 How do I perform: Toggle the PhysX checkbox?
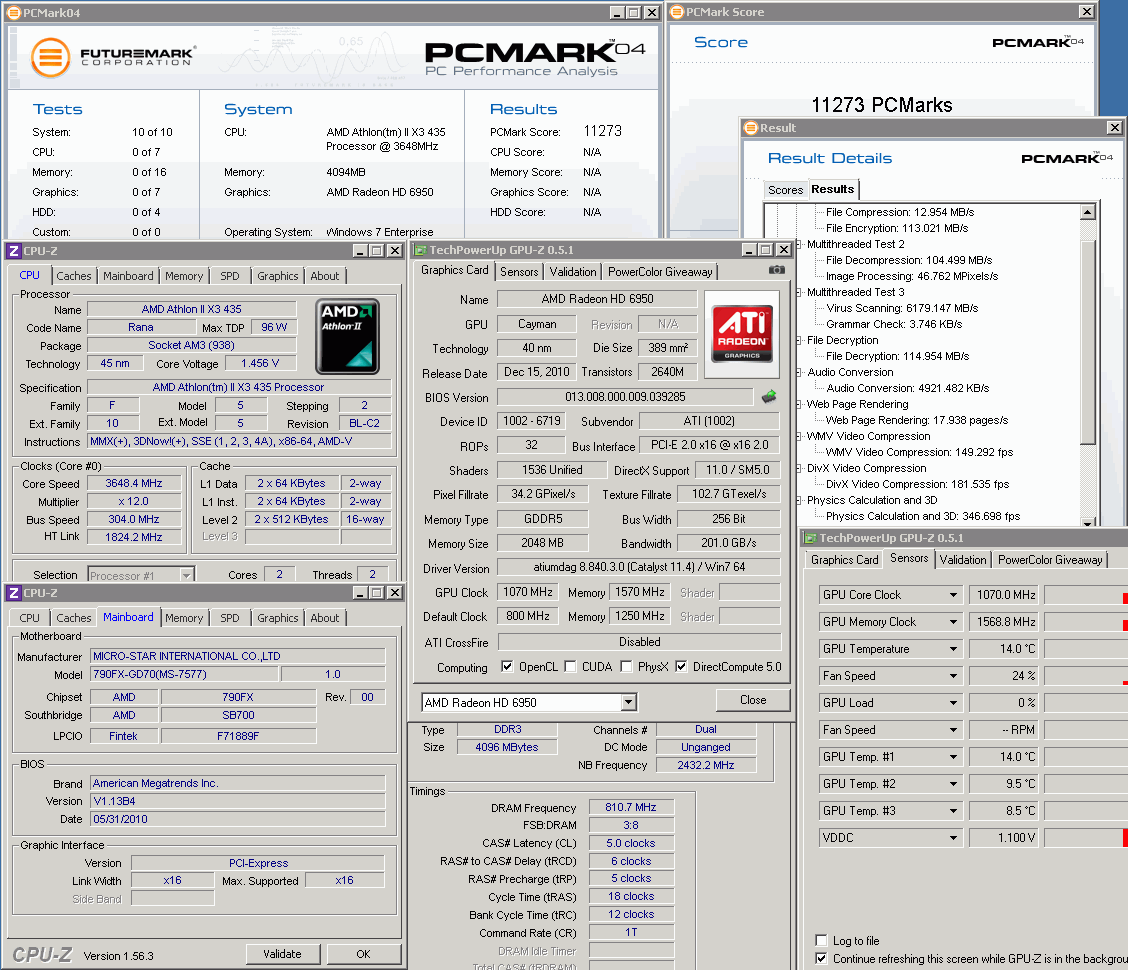(x=627, y=666)
